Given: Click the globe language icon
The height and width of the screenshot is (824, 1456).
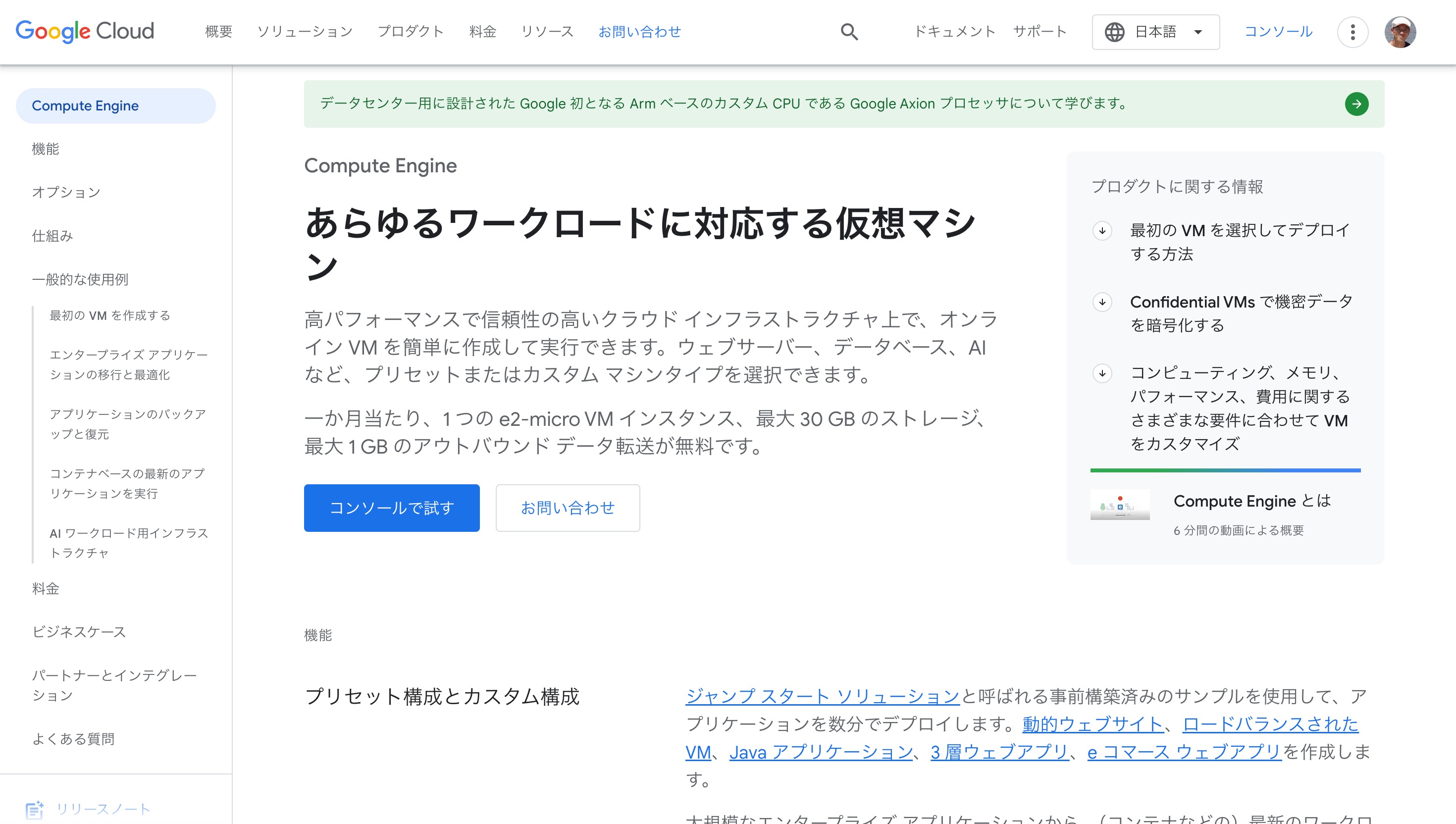Looking at the screenshot, I should (x=1114, y=32).
